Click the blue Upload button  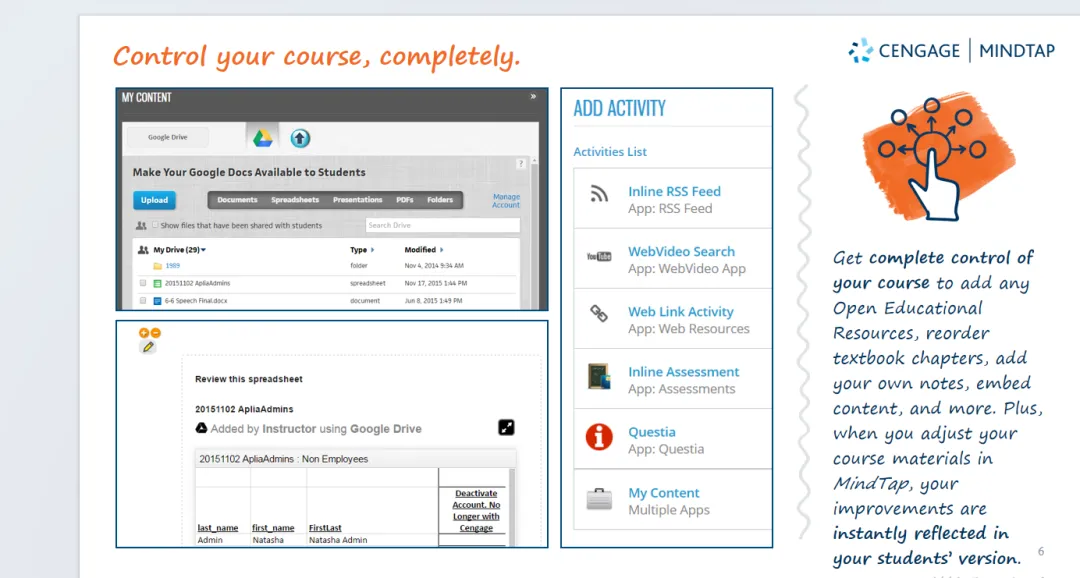154,200
